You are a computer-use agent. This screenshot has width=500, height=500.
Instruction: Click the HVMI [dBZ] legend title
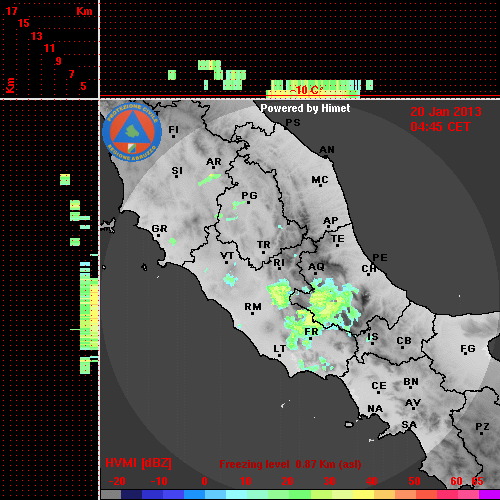click(x=138, y=463)
